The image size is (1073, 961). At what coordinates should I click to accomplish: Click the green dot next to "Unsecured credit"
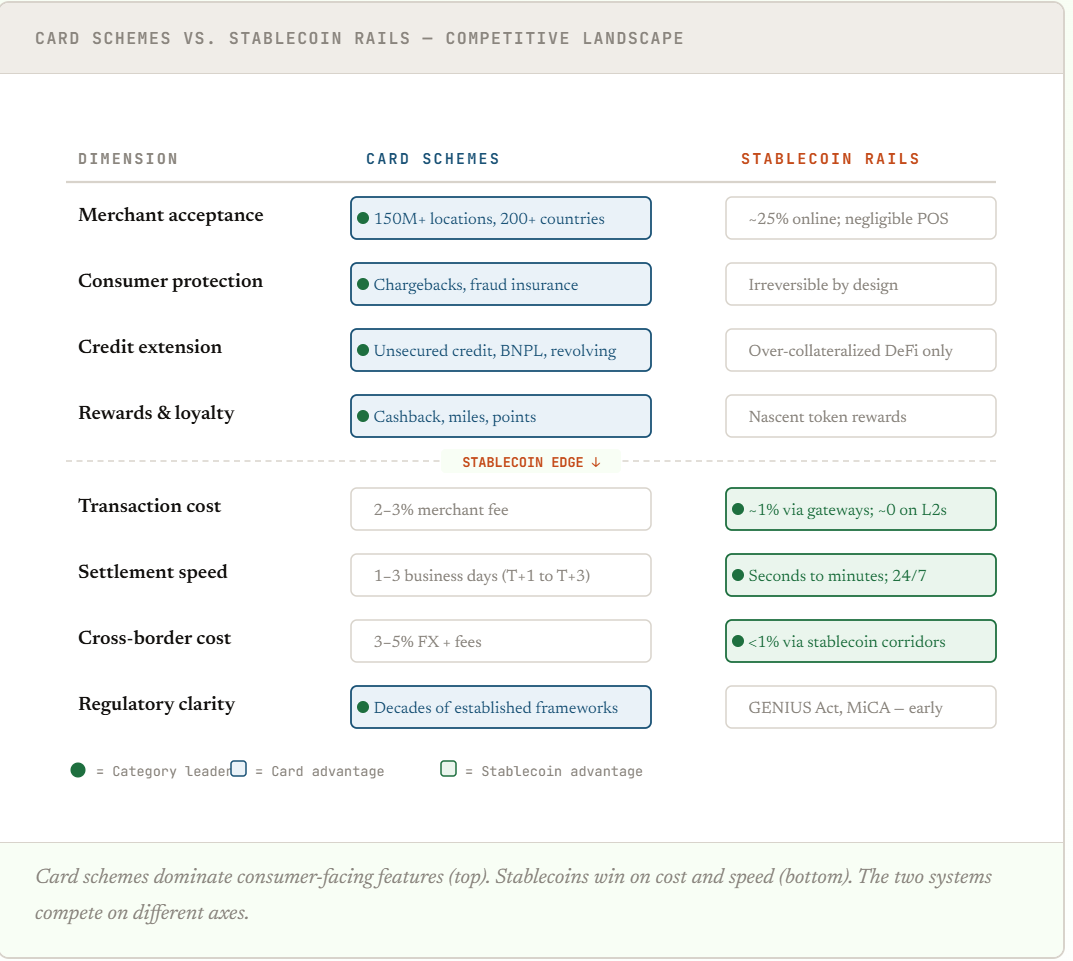[363, 350]
